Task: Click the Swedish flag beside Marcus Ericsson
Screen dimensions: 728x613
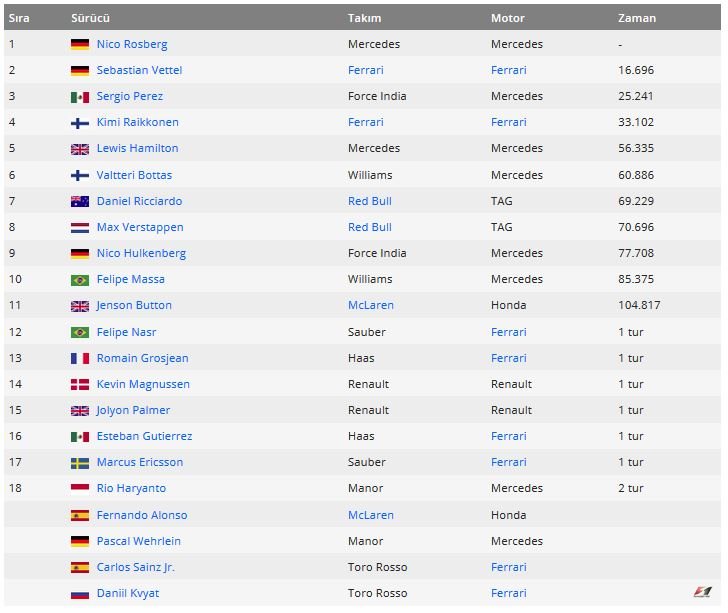Action: 80,463
